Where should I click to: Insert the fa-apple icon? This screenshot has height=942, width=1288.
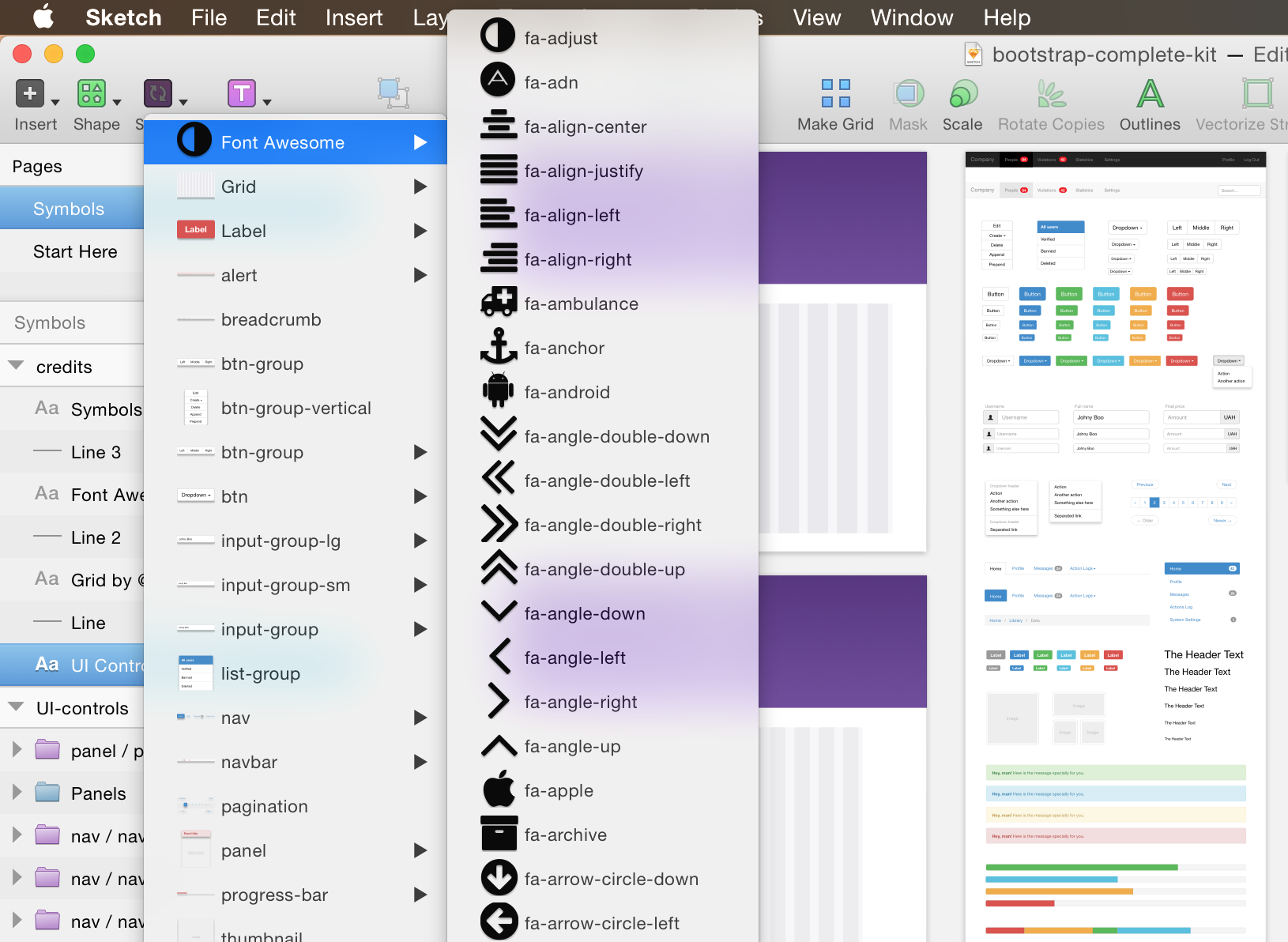pyautogui.click(x=603, y=790)
